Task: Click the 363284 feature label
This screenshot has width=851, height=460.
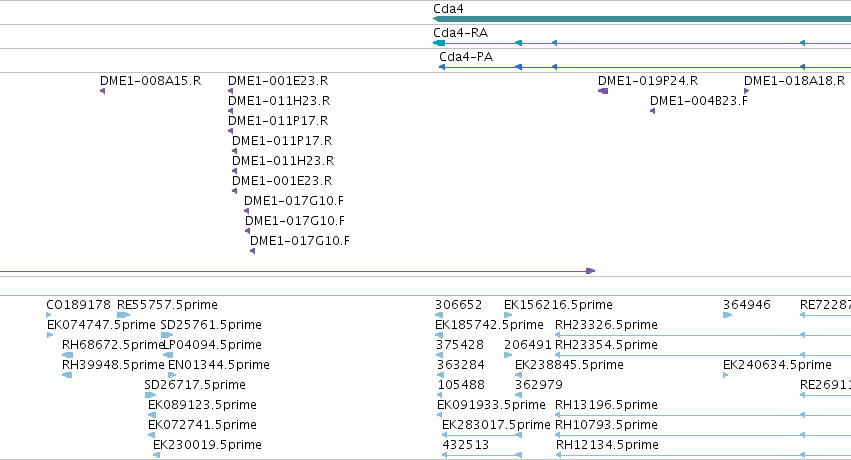Action: (x=461, y=365)
